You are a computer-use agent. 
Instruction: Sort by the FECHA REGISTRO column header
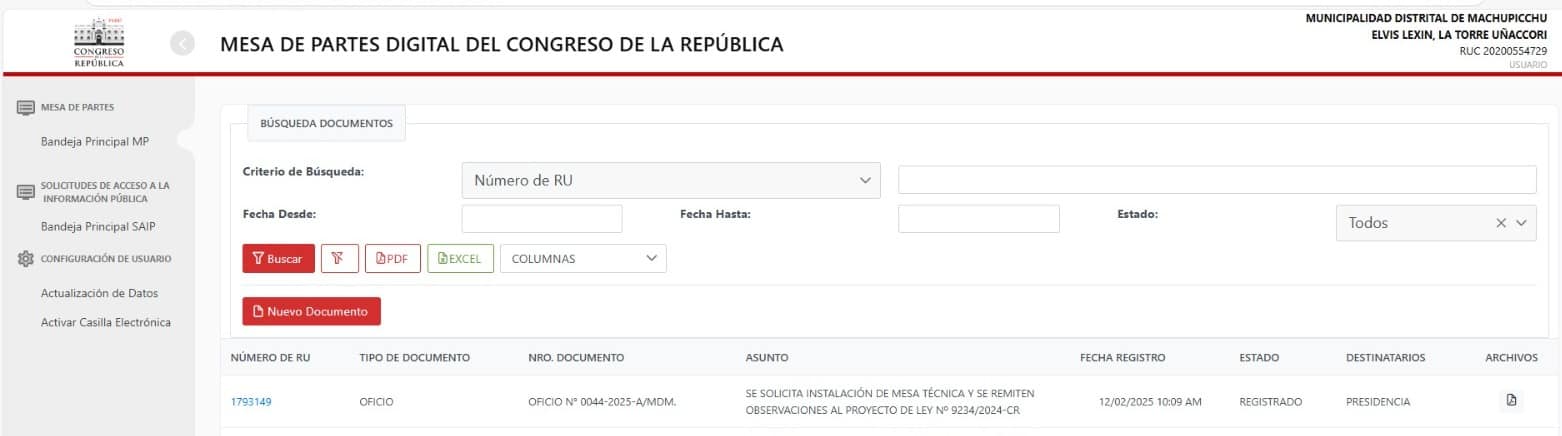click(x=1122, y=357)
